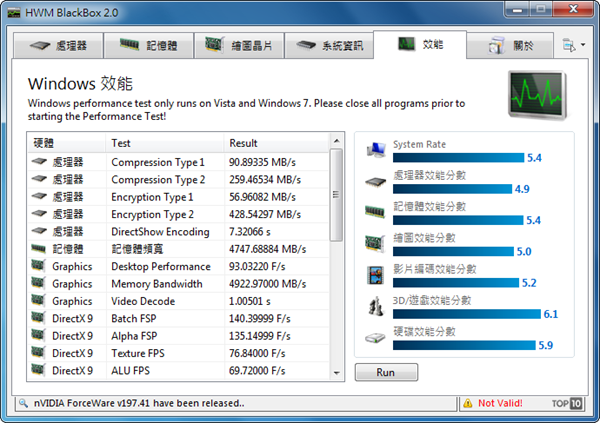
Task: Select the 4922.97000 MB/s result value
Action: [267, 284]
